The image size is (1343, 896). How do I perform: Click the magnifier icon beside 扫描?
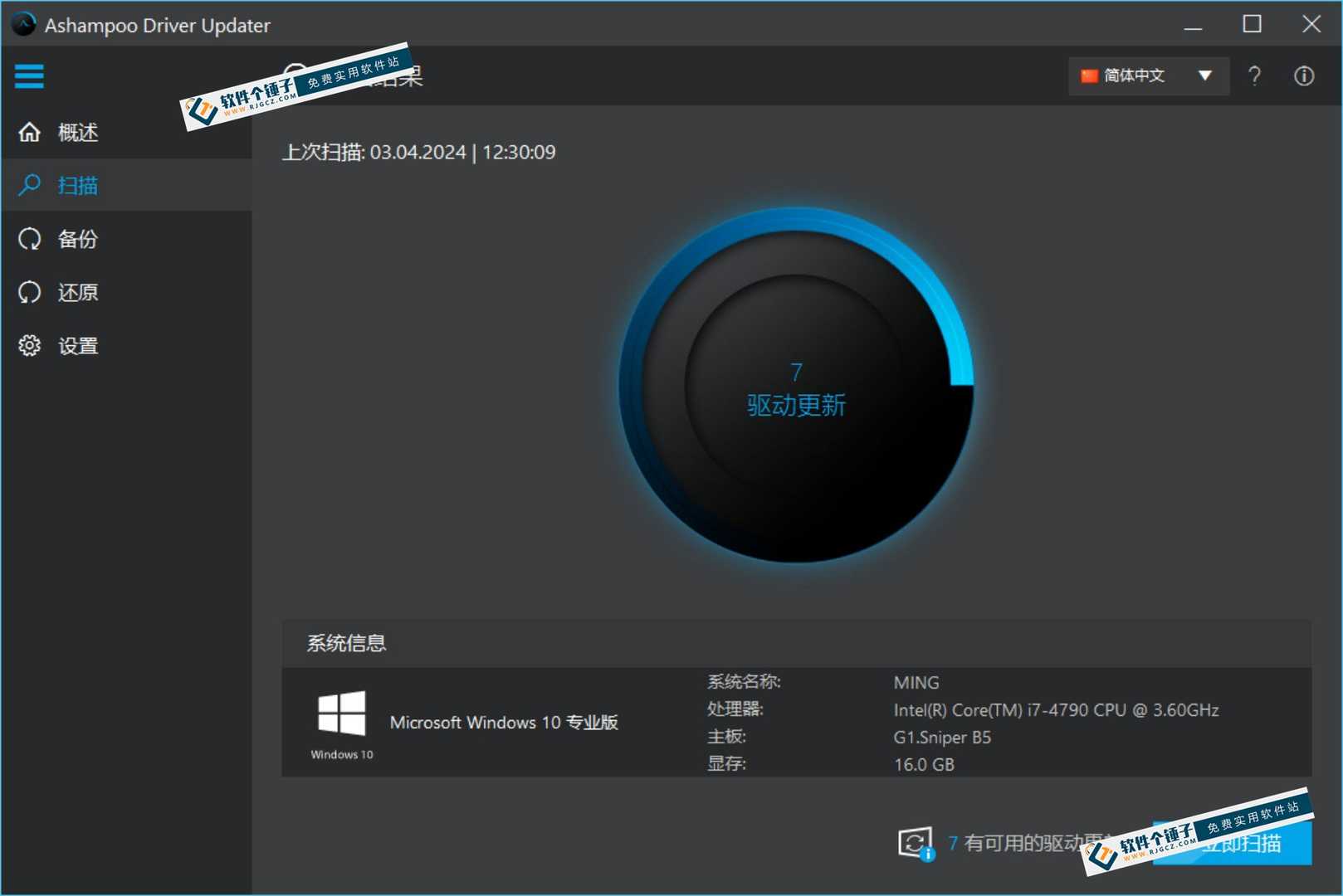point(30,184)
